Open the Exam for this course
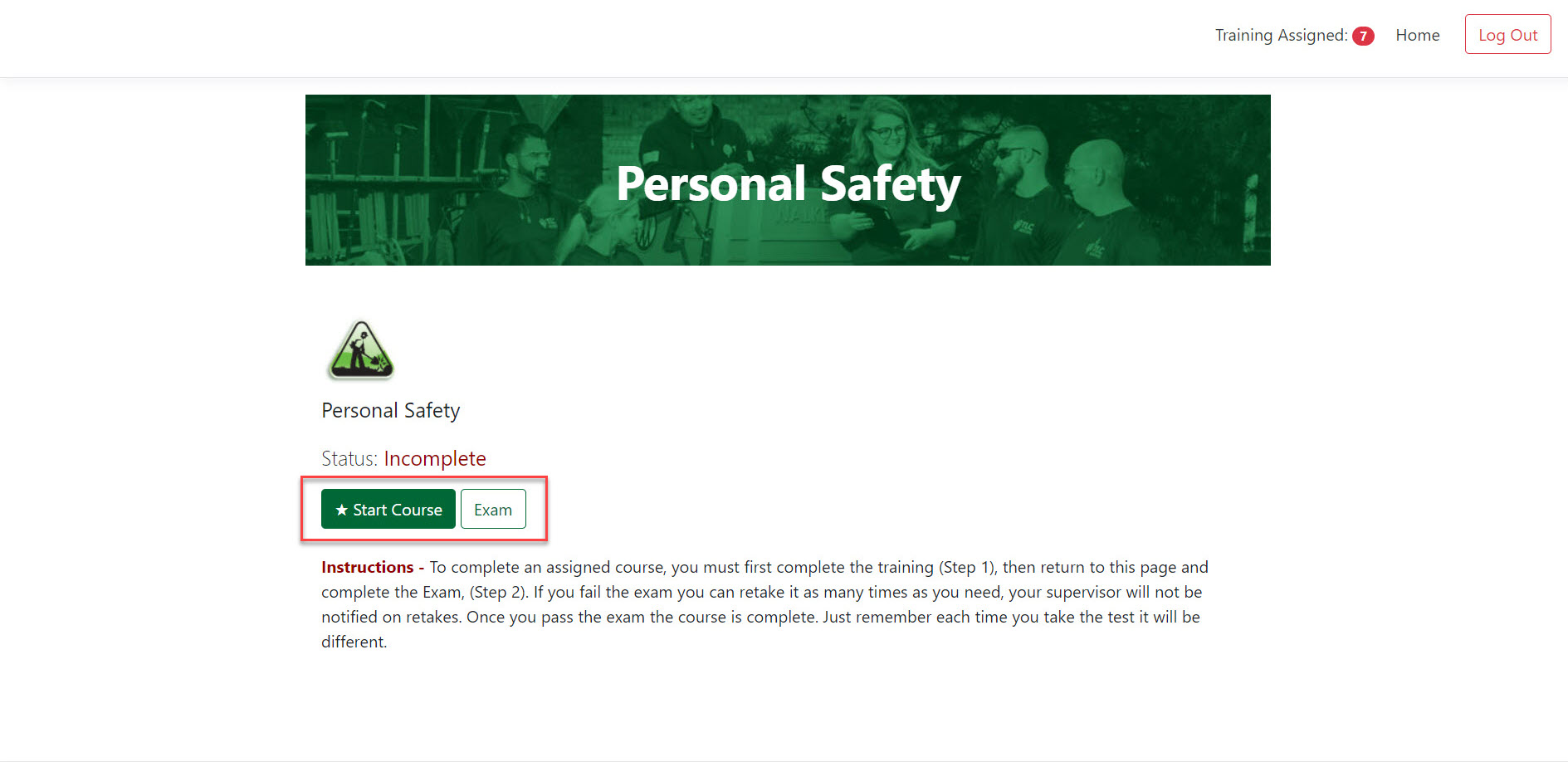 493,509
